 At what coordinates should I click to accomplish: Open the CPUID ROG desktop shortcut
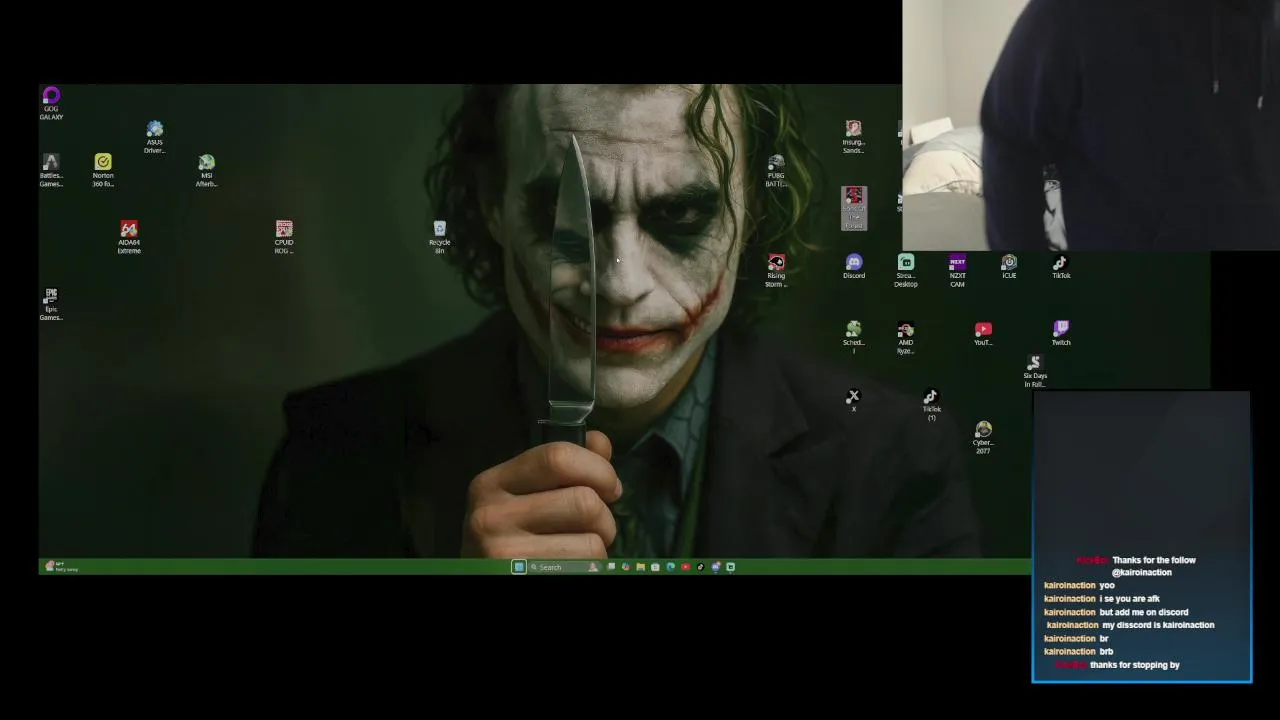(284, 237)
